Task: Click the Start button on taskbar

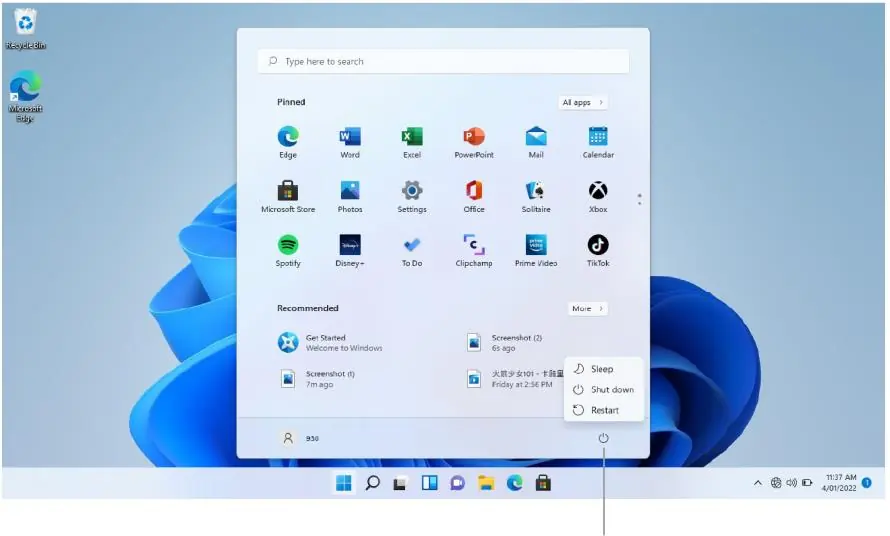Action: click(x=343, y=483)
